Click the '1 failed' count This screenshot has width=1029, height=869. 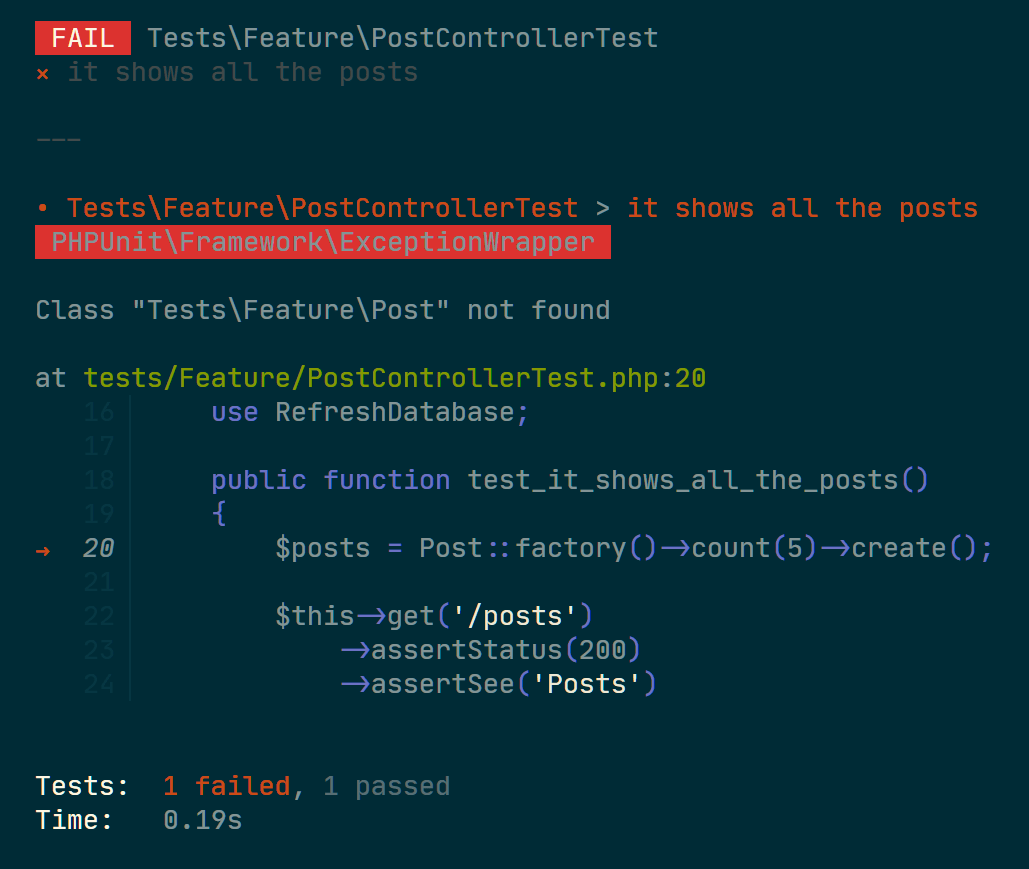tap(227, 786)
